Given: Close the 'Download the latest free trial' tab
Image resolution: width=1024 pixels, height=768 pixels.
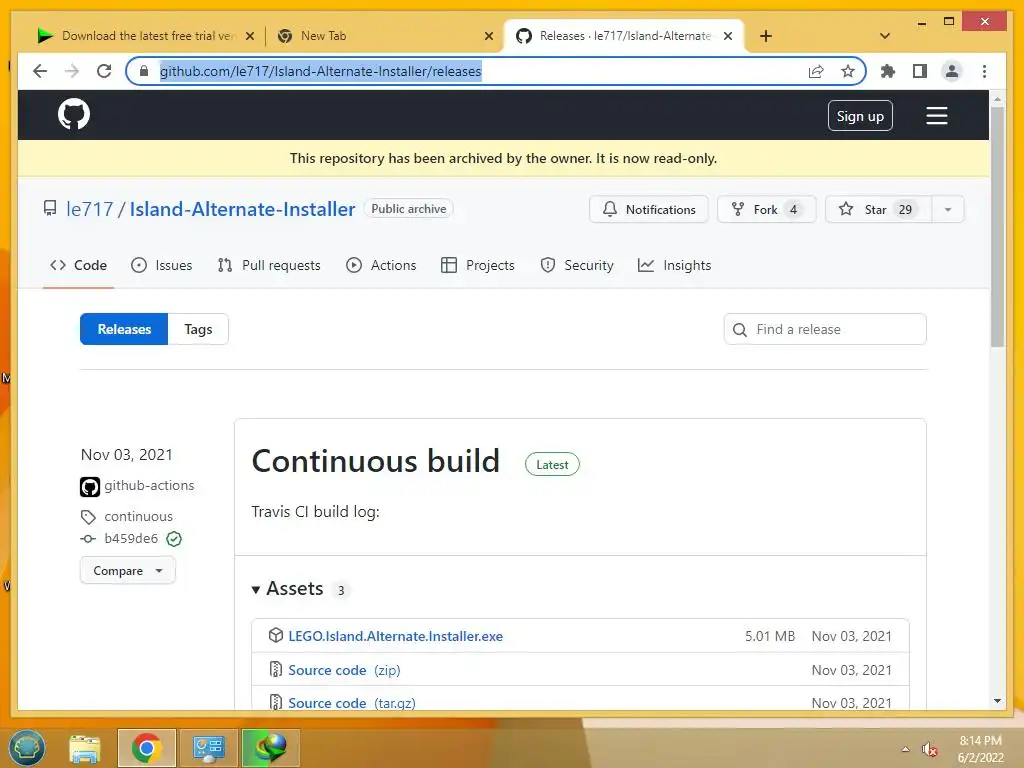Looking at the screenshot, I should [249, 36].
